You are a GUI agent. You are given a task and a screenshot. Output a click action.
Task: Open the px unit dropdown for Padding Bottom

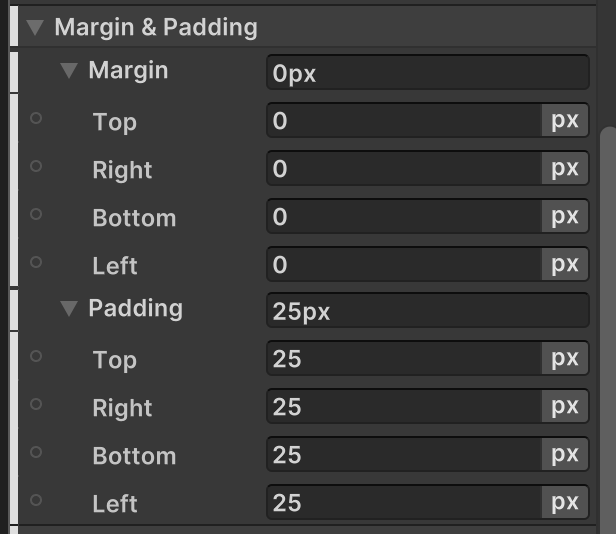[x=565, y=455]
